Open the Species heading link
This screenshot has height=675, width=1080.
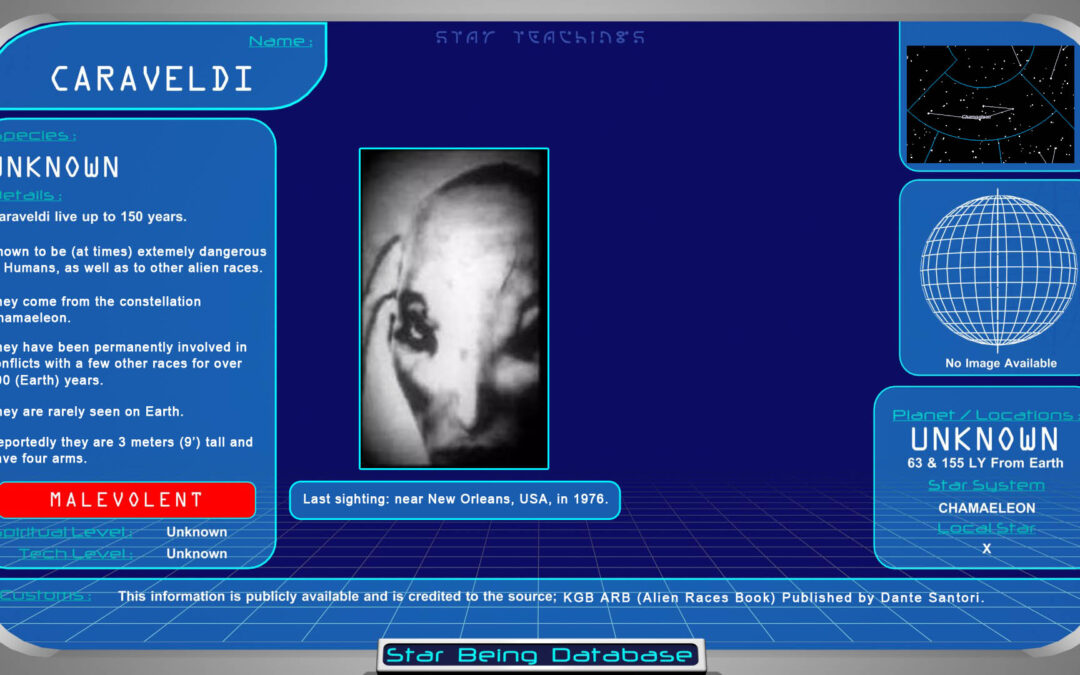click(x=40, y=135)
